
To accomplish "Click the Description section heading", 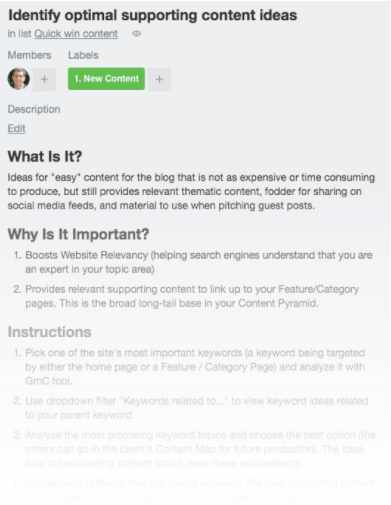I will pos(34,109).
